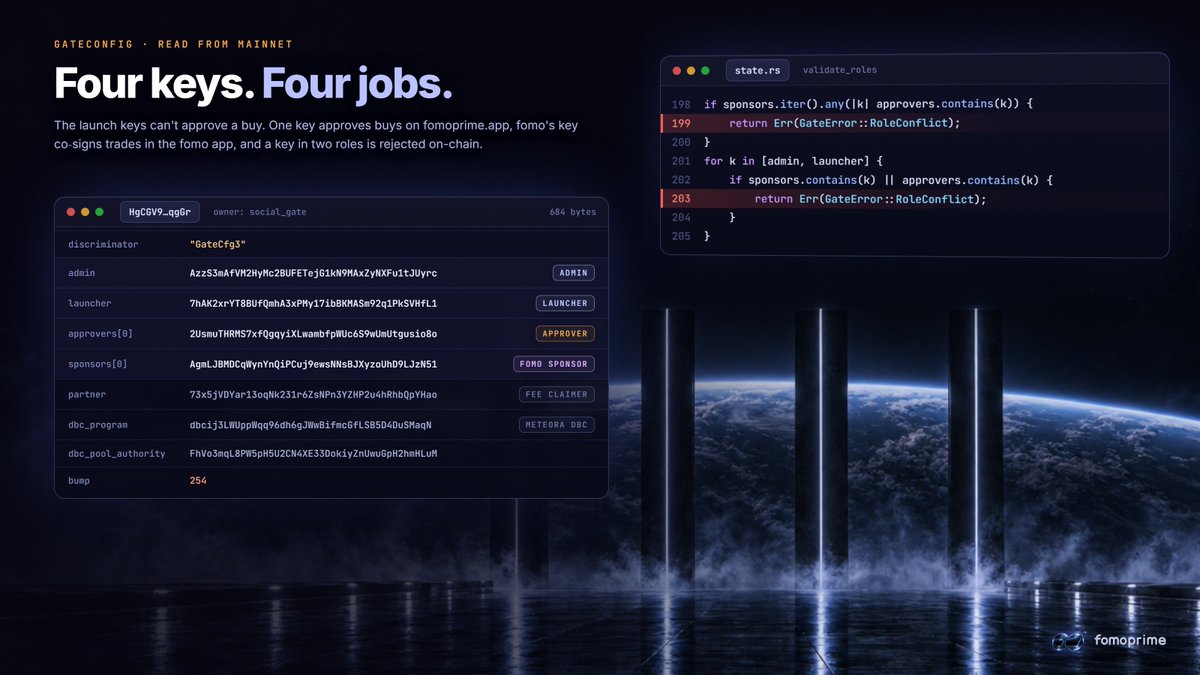Viewport: 1200px width, 675px height.
Task: Click the closing brace on line 200
Action: pos(707,142)
